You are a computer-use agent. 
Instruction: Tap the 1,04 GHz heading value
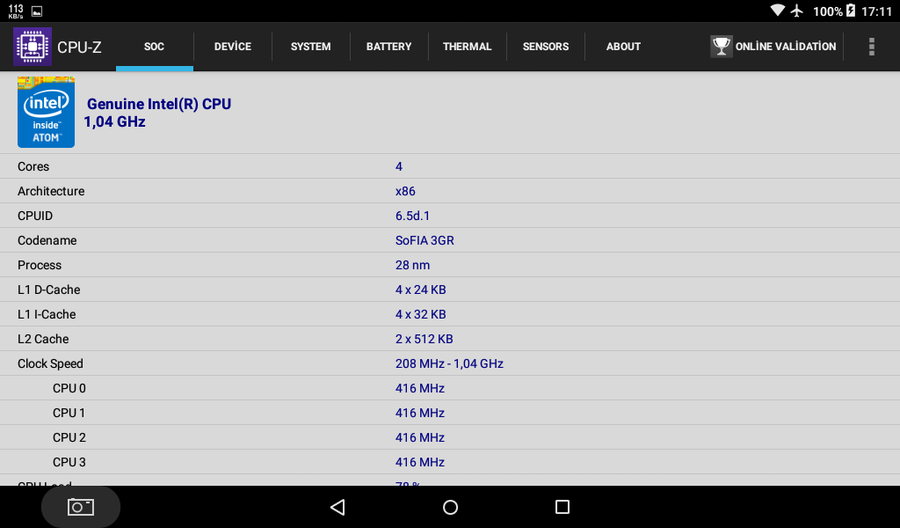click(x=115, y=122)
